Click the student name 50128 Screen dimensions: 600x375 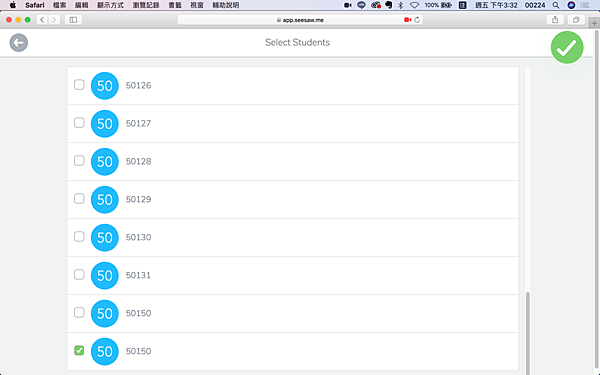(139, 161)
